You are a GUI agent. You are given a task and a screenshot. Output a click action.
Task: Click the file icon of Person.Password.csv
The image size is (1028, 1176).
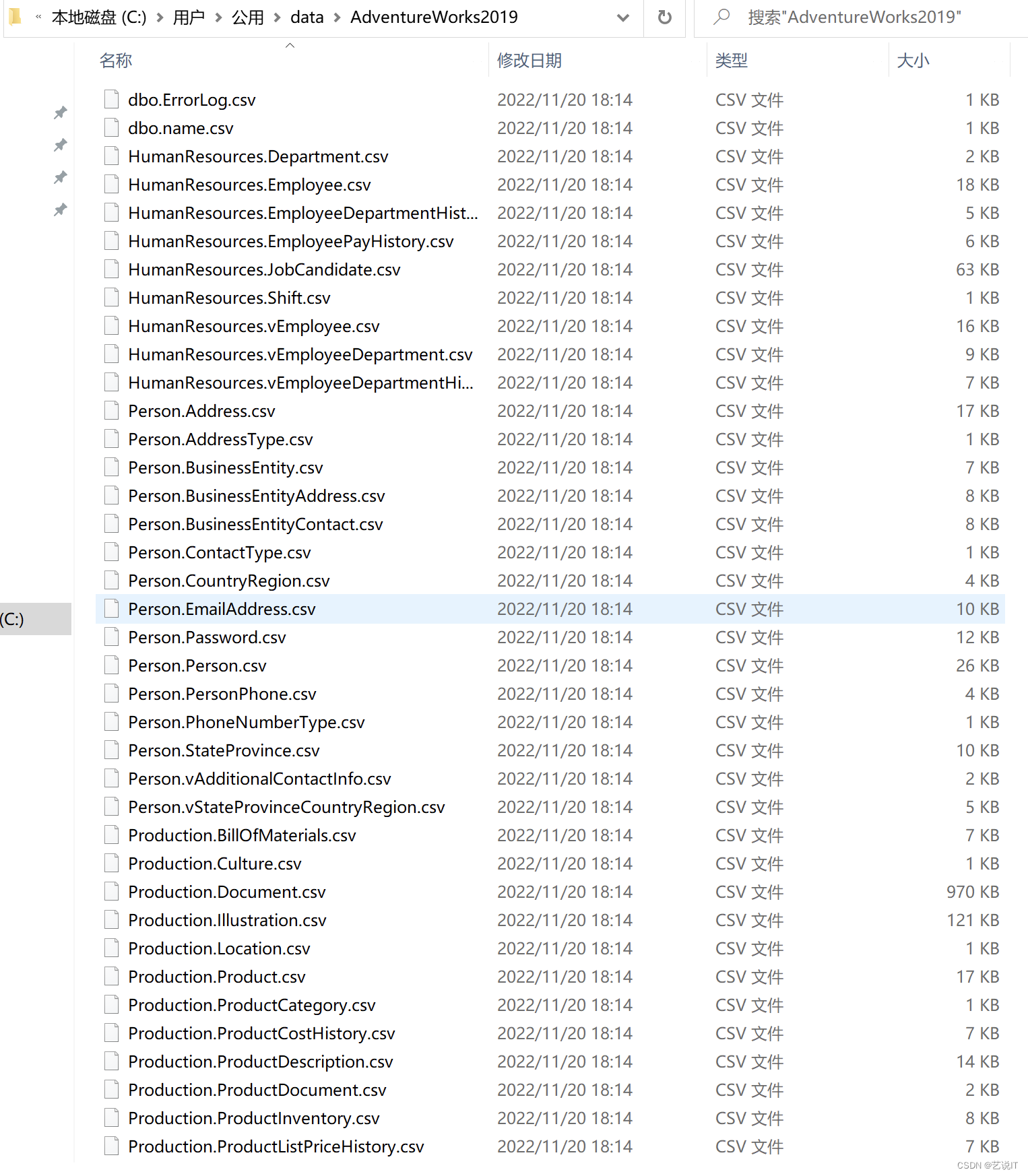point(112,636)
